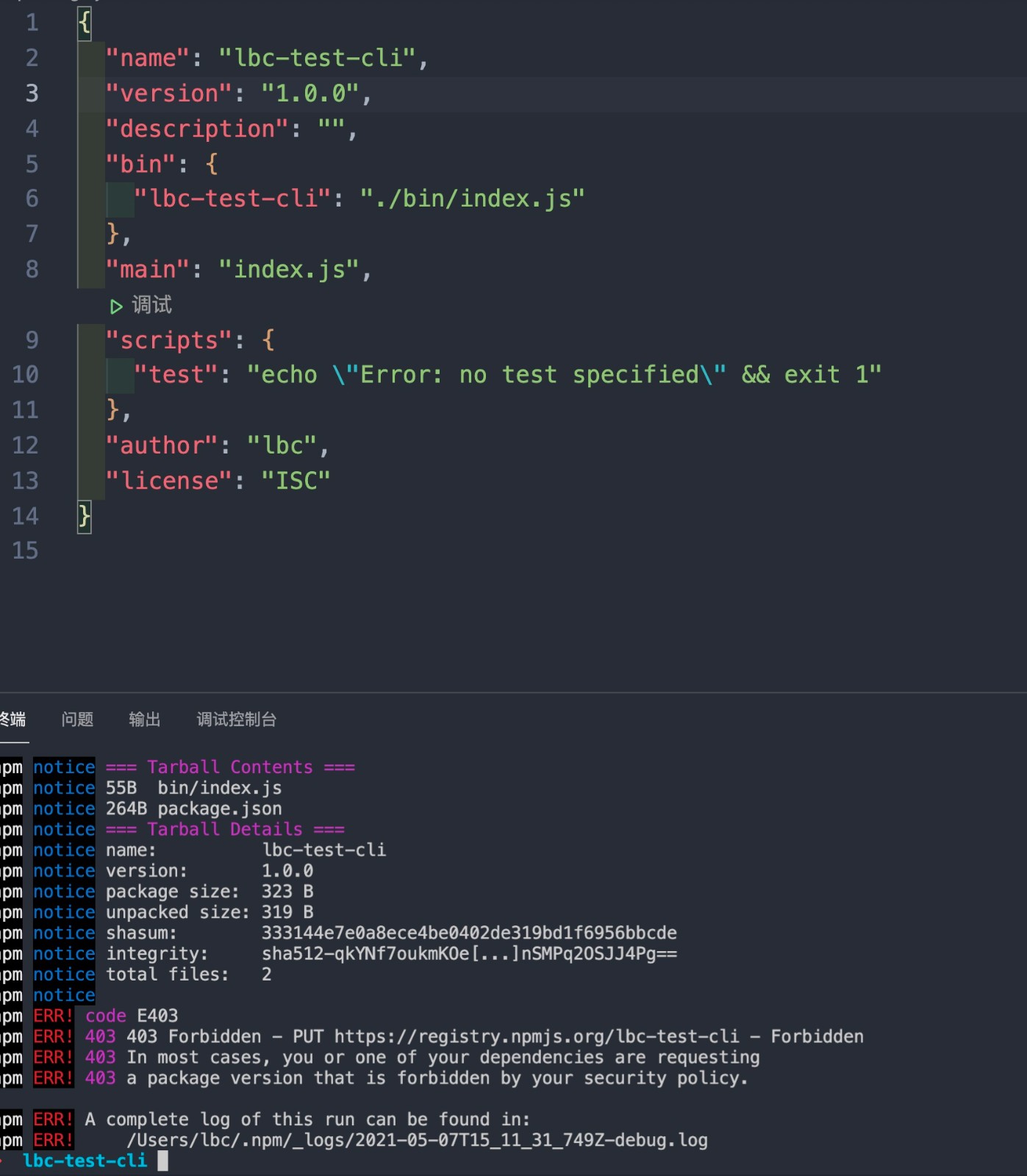This screenshot has width=1027, height=1176.
Task: Click "total files: 2" terminal line
Action: (189, 974)
